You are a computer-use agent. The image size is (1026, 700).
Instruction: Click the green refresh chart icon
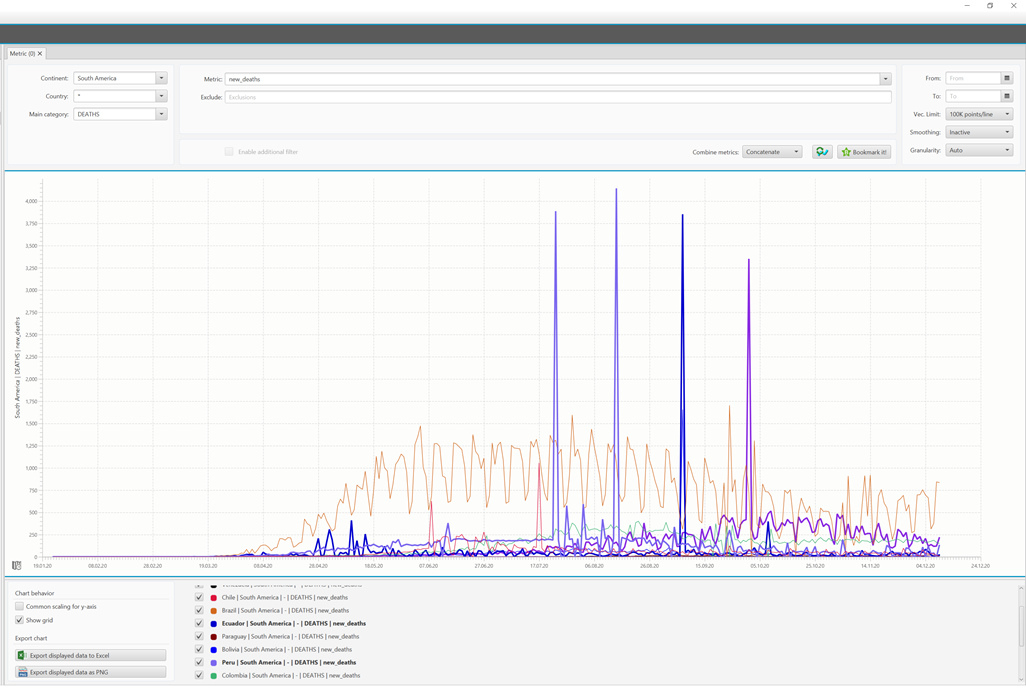pos(822,152)
